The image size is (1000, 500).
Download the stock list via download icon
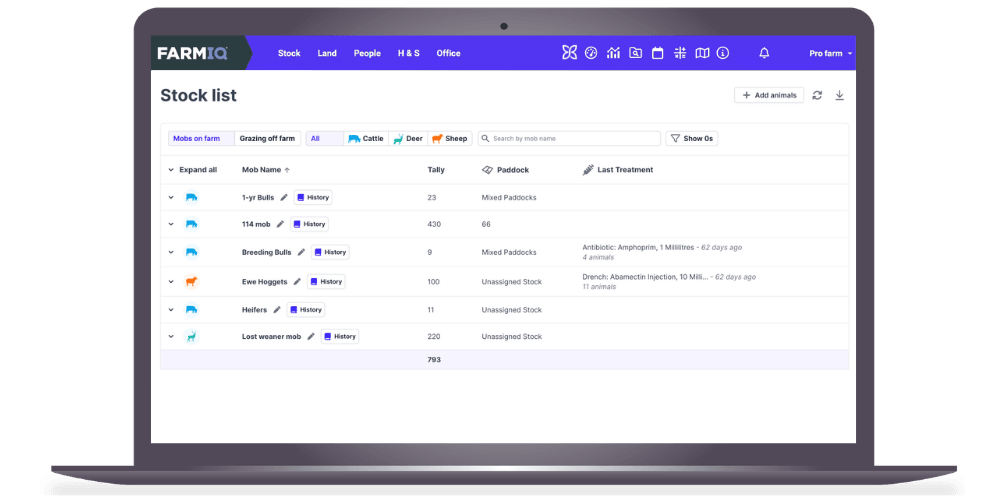click(x=840, y=95)
